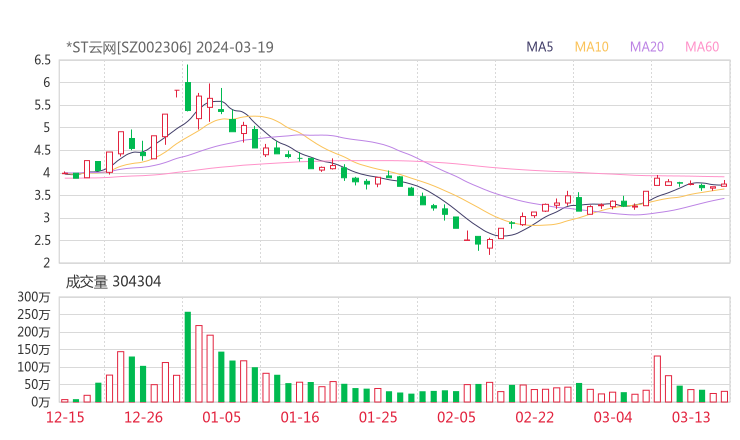Click the 200万 volume axis label
This screenshot has width=740, height=440.
click(x=34, y=332)
